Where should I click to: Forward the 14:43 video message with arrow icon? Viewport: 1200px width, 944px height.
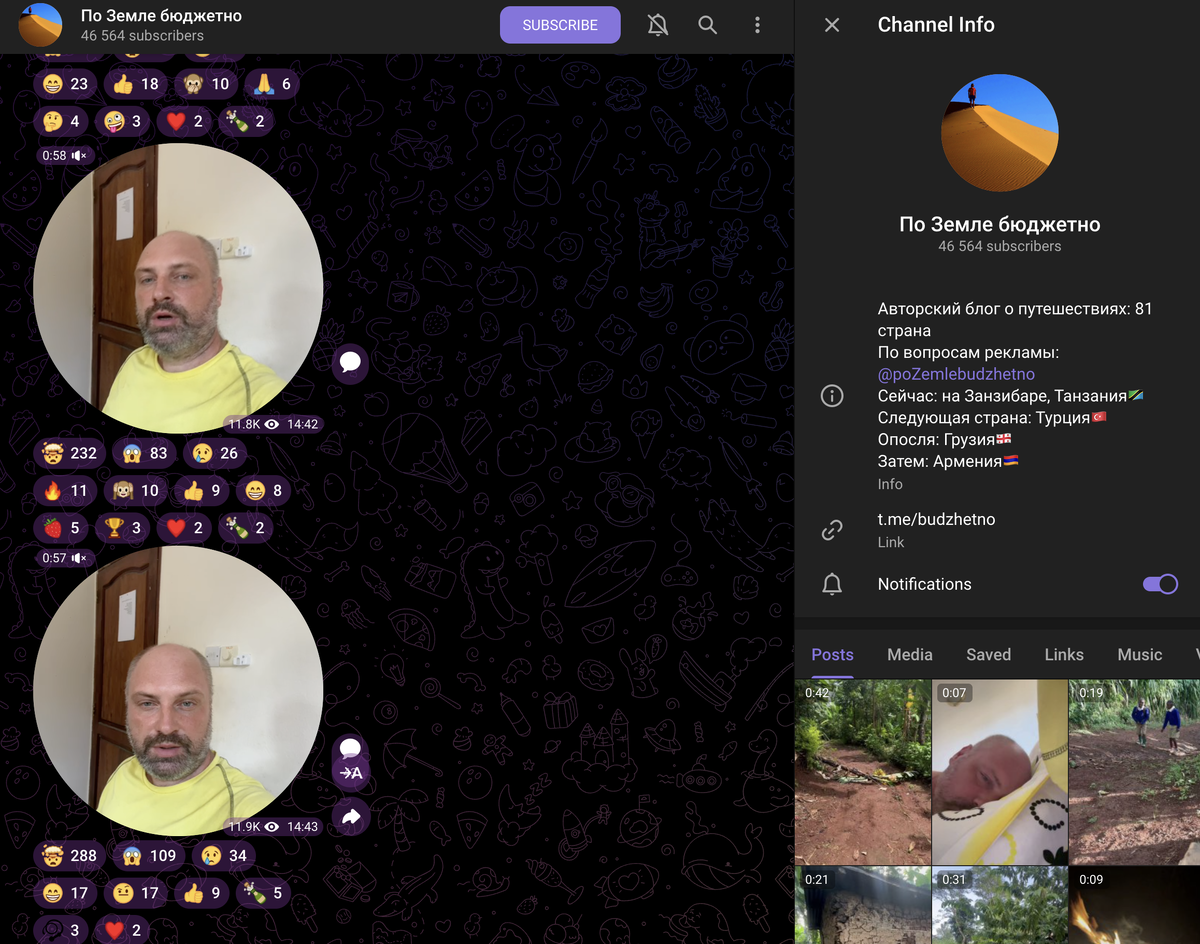pos(350,817)
